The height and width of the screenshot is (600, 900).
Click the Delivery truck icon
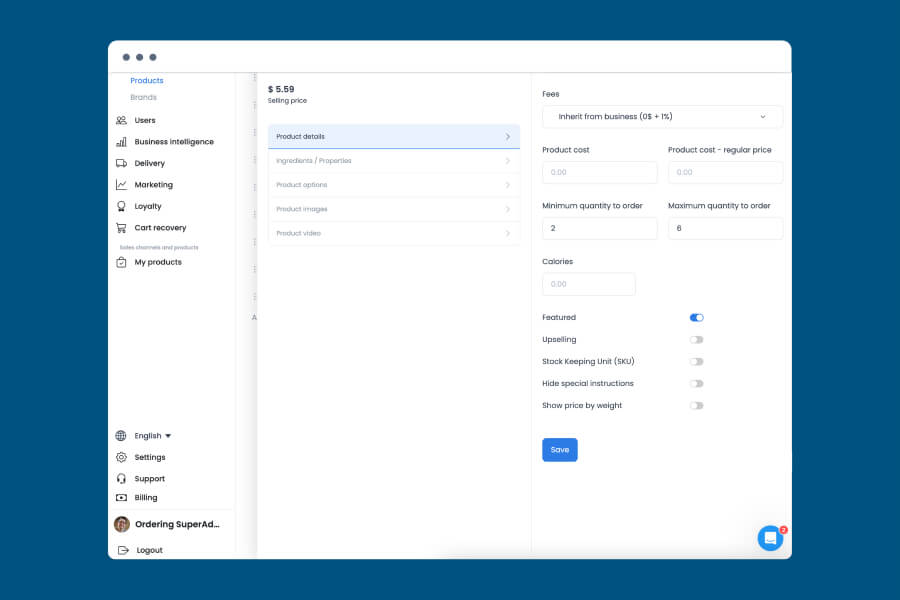121,163
